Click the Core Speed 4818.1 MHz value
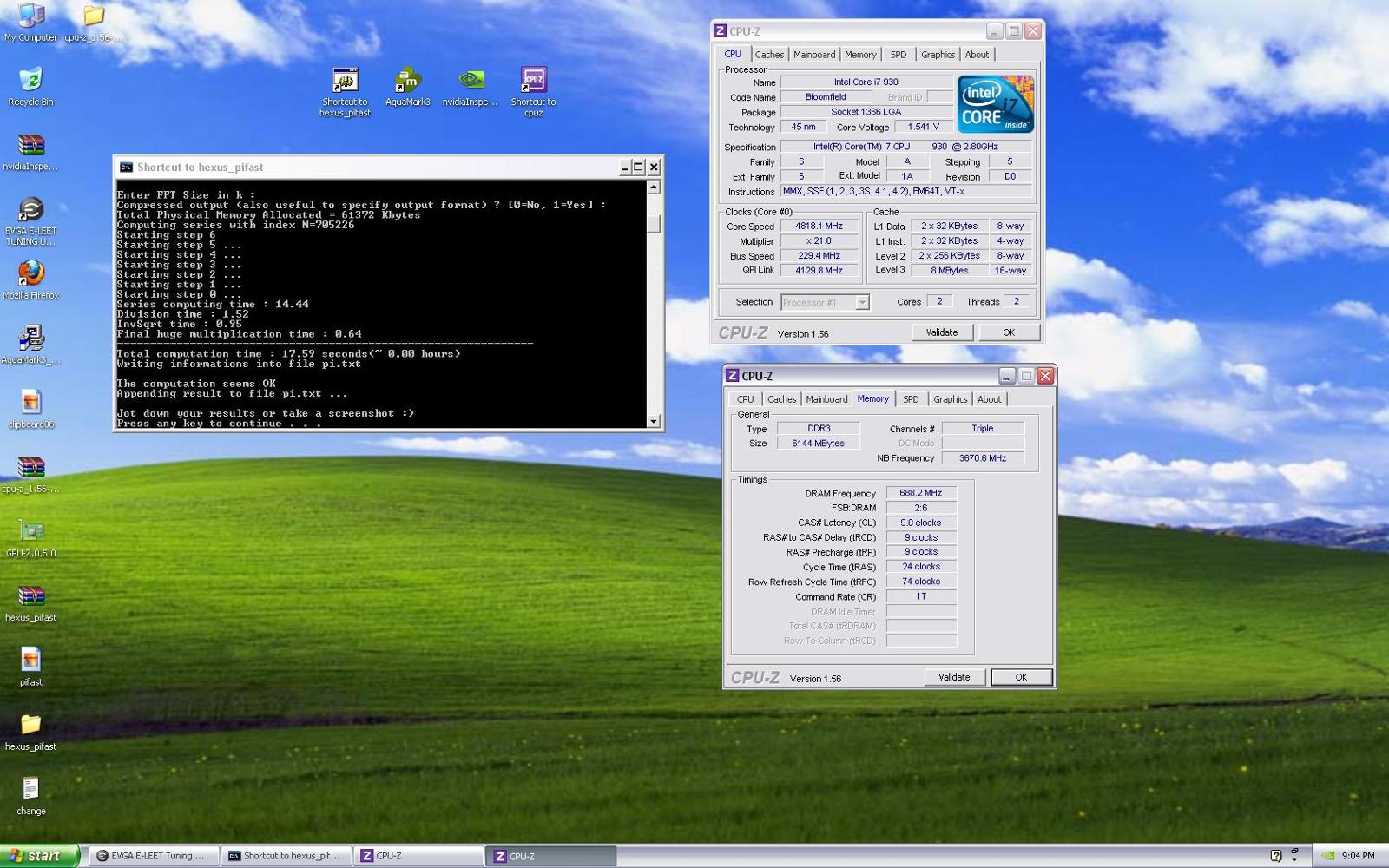1389x868 pixels. (x=819, y=226)
